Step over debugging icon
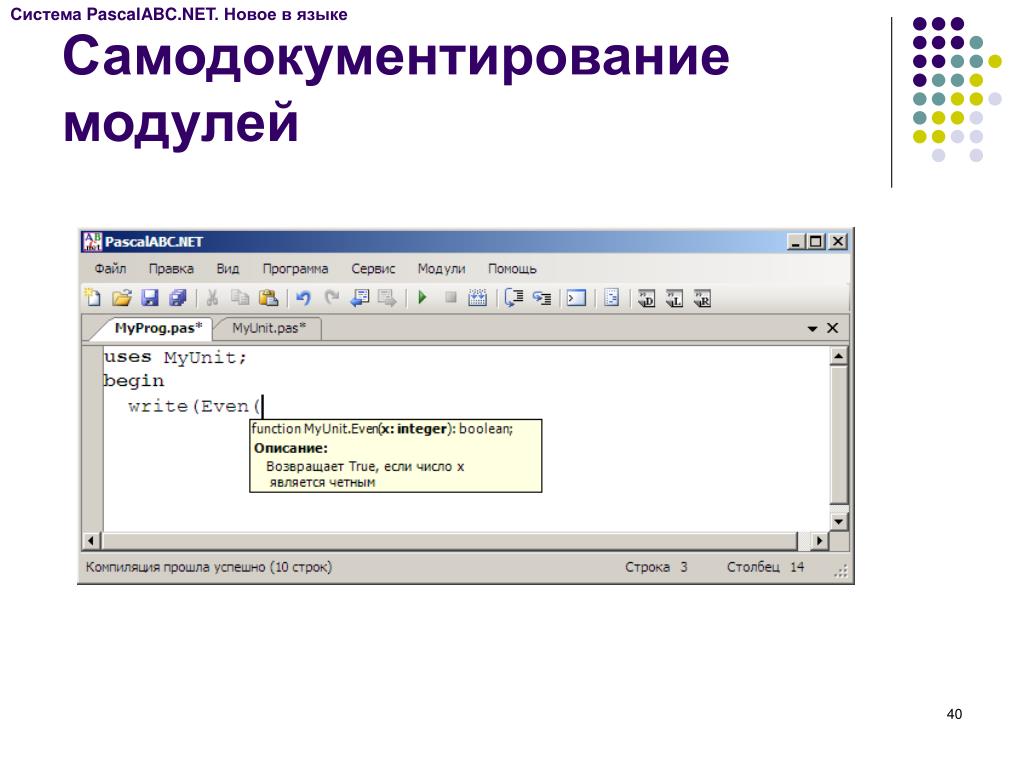1024x768 pixels. point(514,298)
